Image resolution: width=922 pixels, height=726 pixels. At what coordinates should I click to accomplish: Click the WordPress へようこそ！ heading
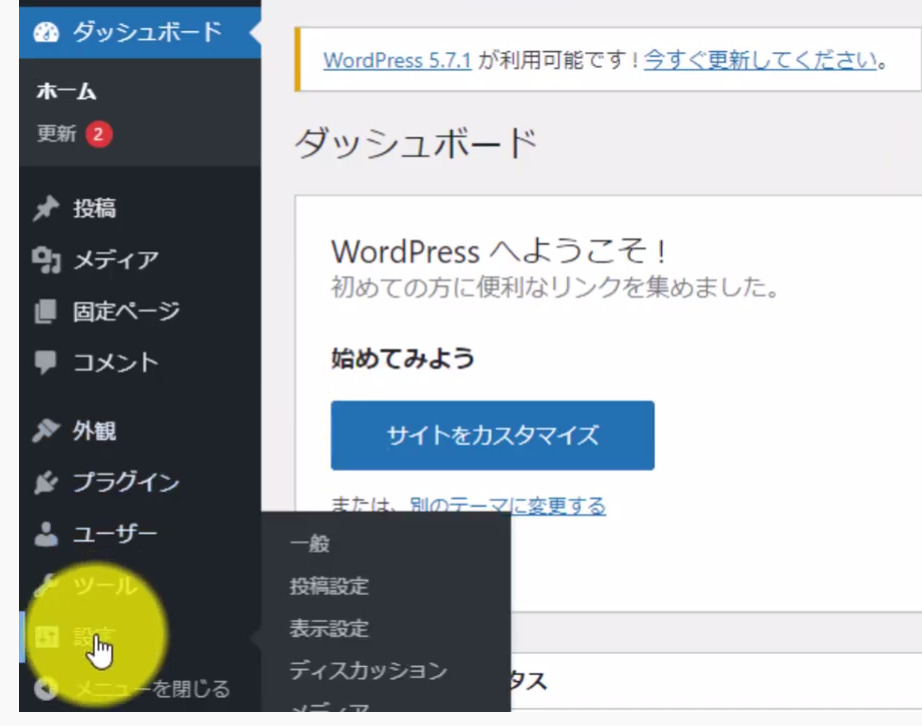click(x=499, y=251)
